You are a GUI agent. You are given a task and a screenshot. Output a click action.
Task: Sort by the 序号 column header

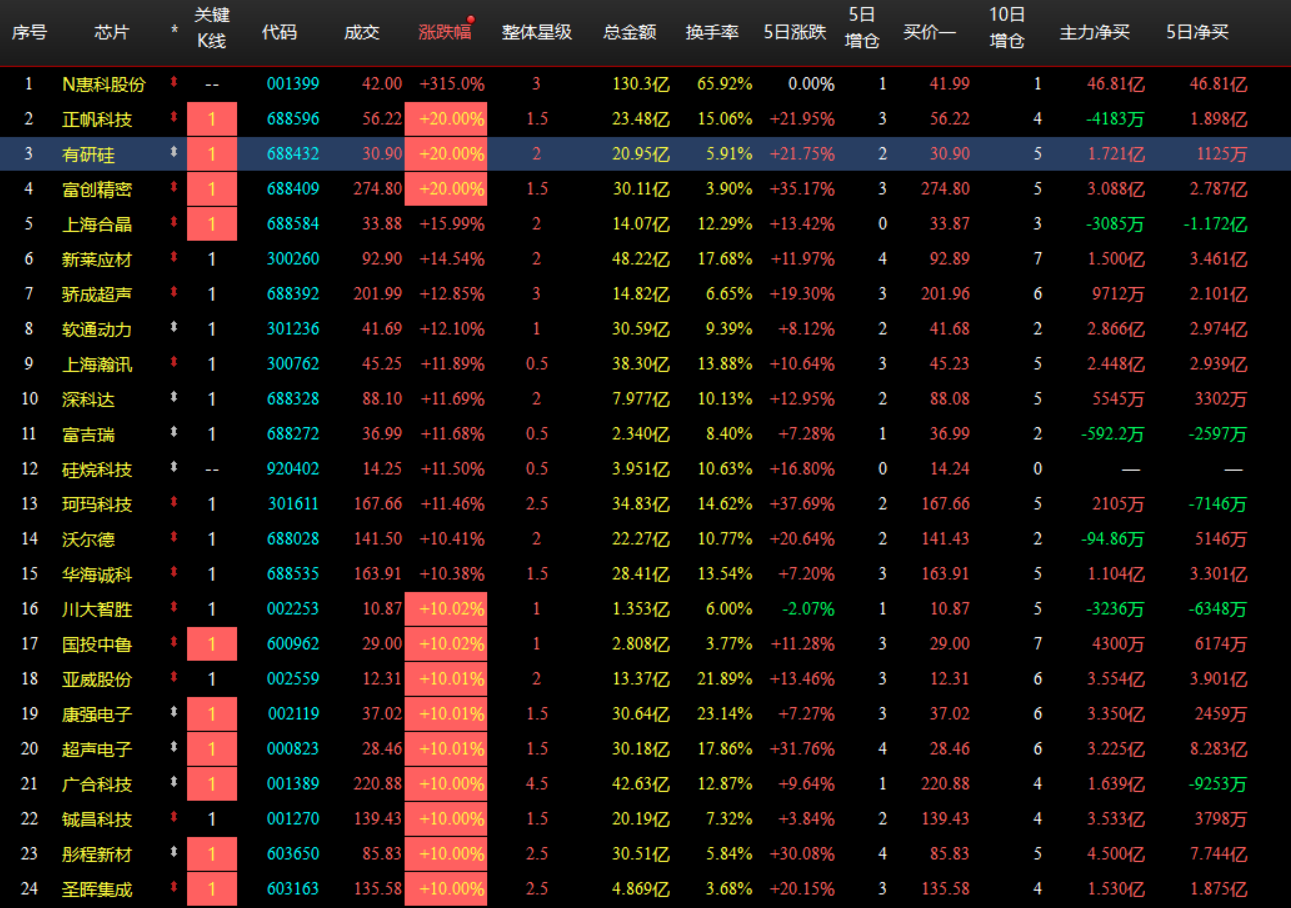[x=29, y=32]
